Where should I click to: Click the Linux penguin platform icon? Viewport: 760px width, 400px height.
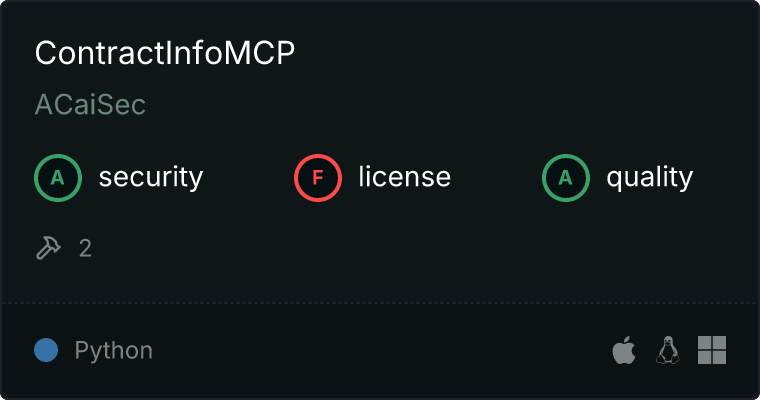click(x=668, y=350)
